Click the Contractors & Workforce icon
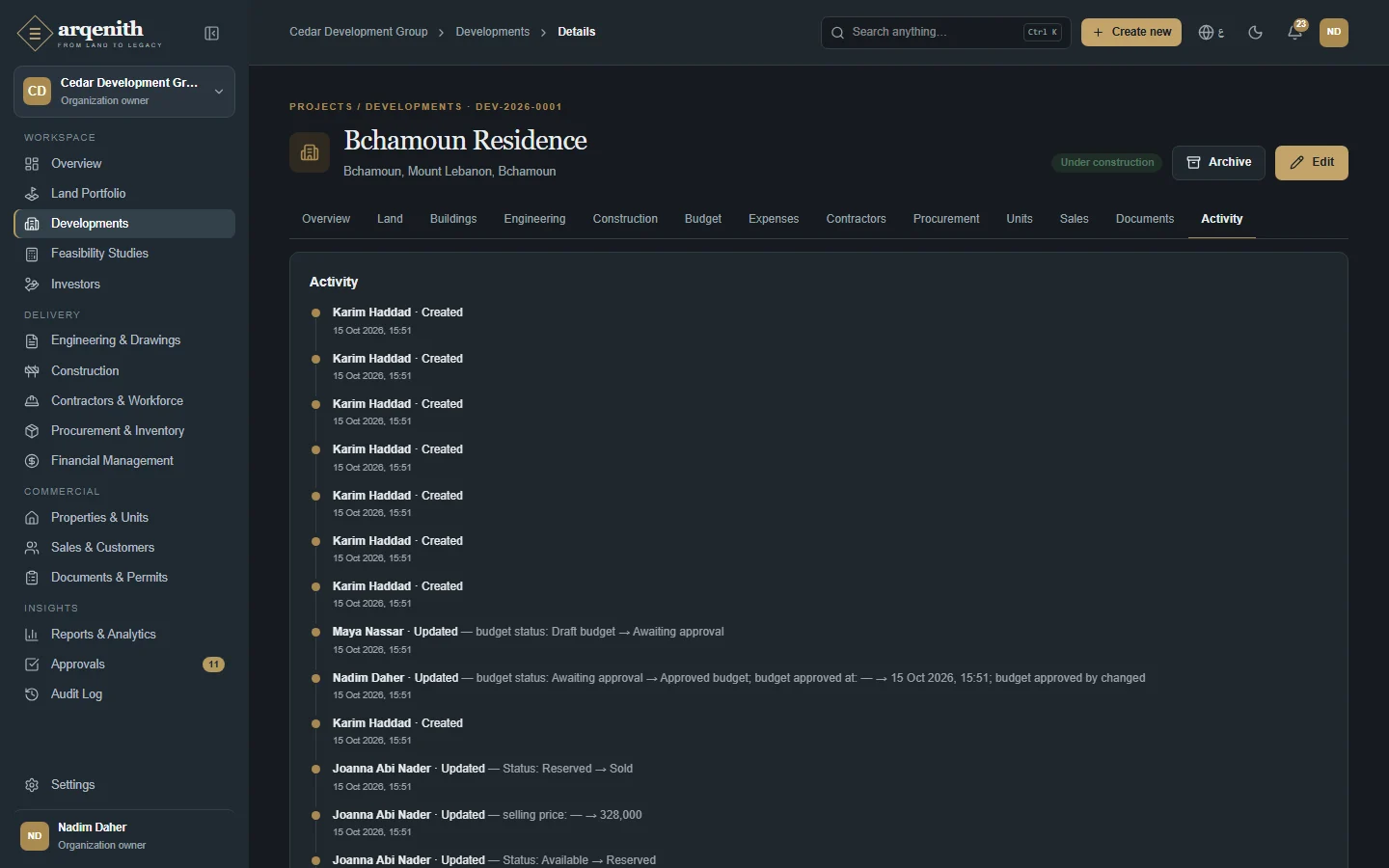Image resolution: width=1389 pixels, height=868 pixels. point(32,401)
